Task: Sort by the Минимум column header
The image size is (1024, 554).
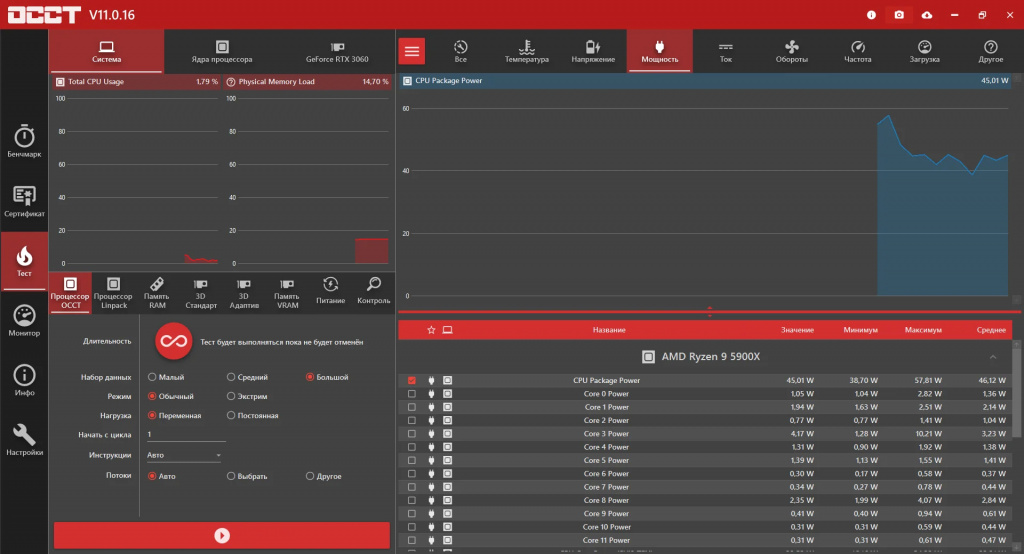Action: [860, 330]
